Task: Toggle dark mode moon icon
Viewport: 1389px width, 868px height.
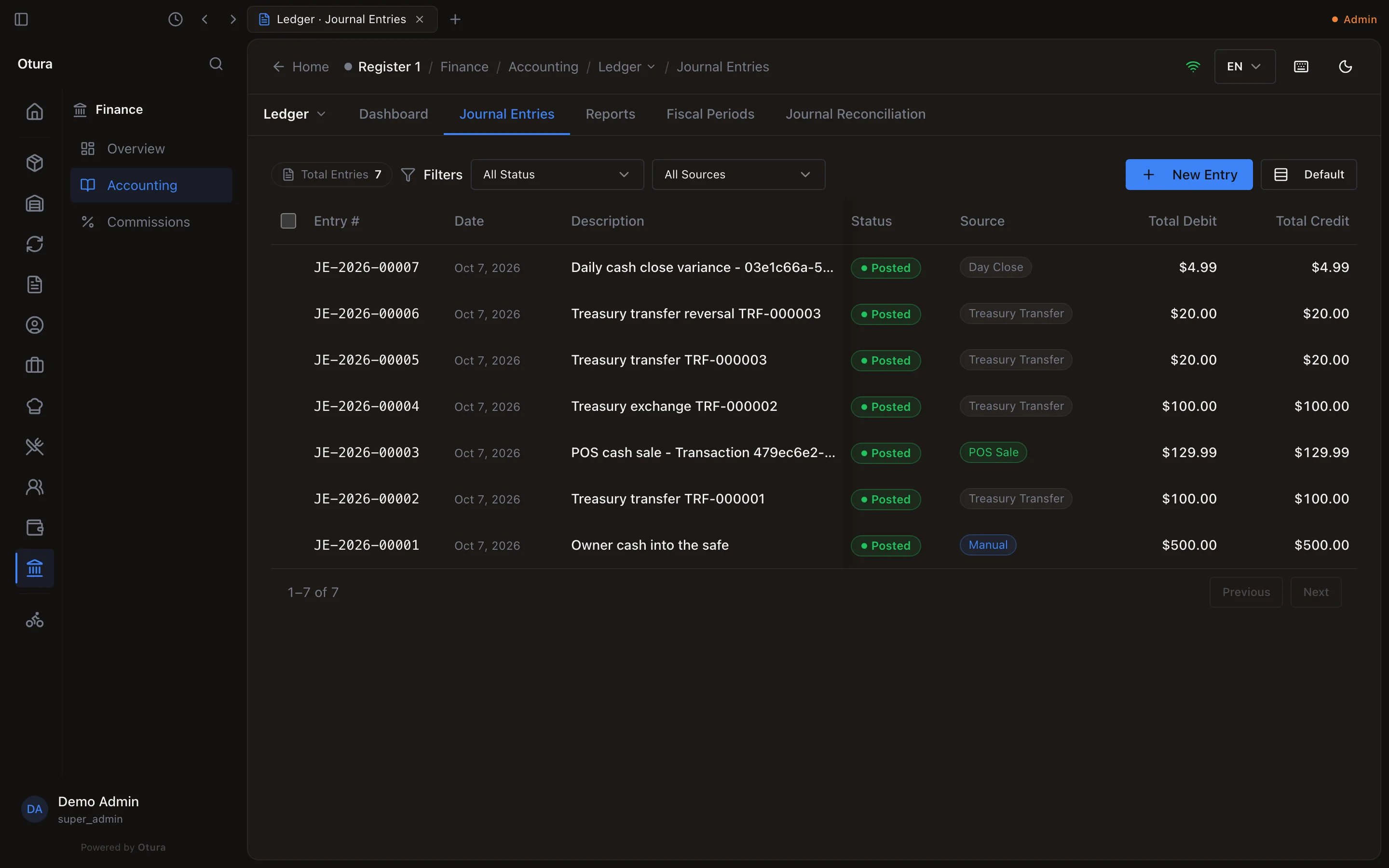Action: point(1345,67)
